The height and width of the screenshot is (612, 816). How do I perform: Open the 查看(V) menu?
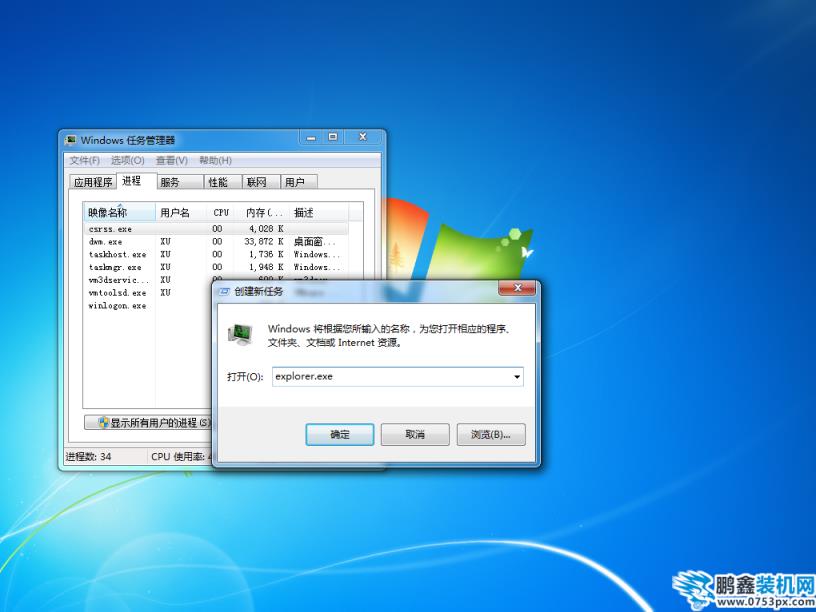[172, 160]
